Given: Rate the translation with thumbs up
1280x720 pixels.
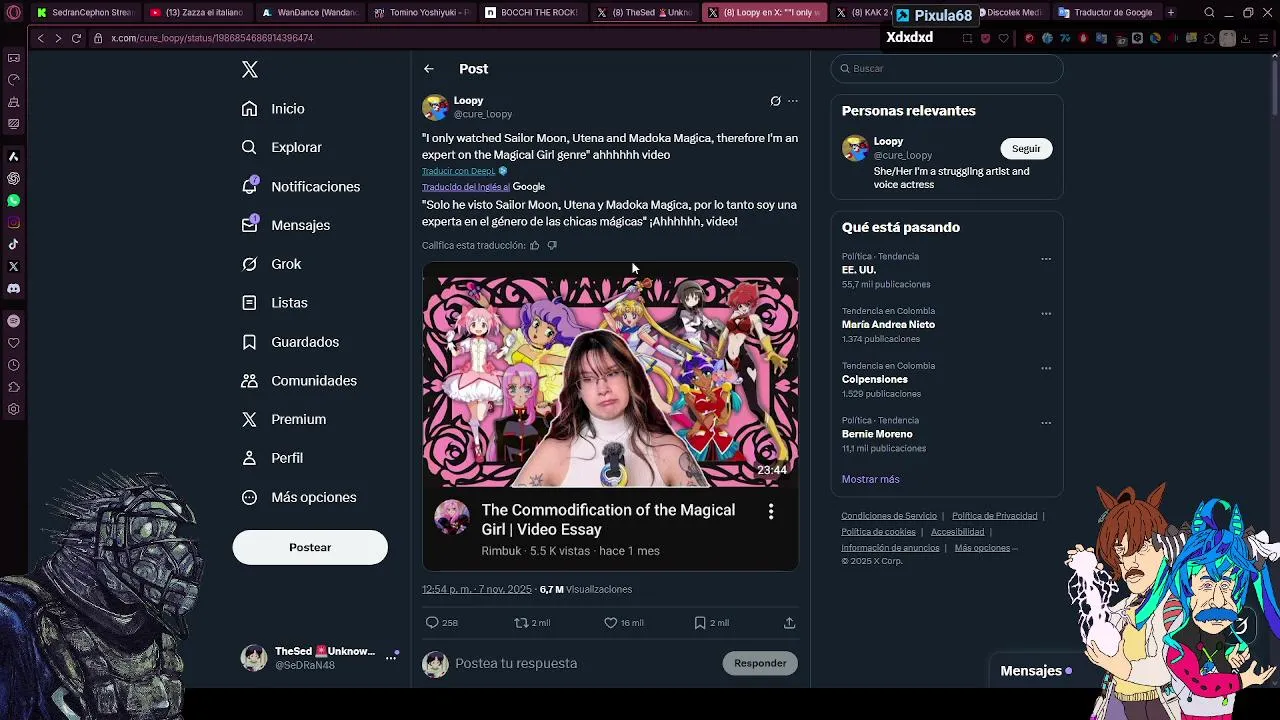Looking at the screenshot, I should pyautogui.click(x=534, y=245).
